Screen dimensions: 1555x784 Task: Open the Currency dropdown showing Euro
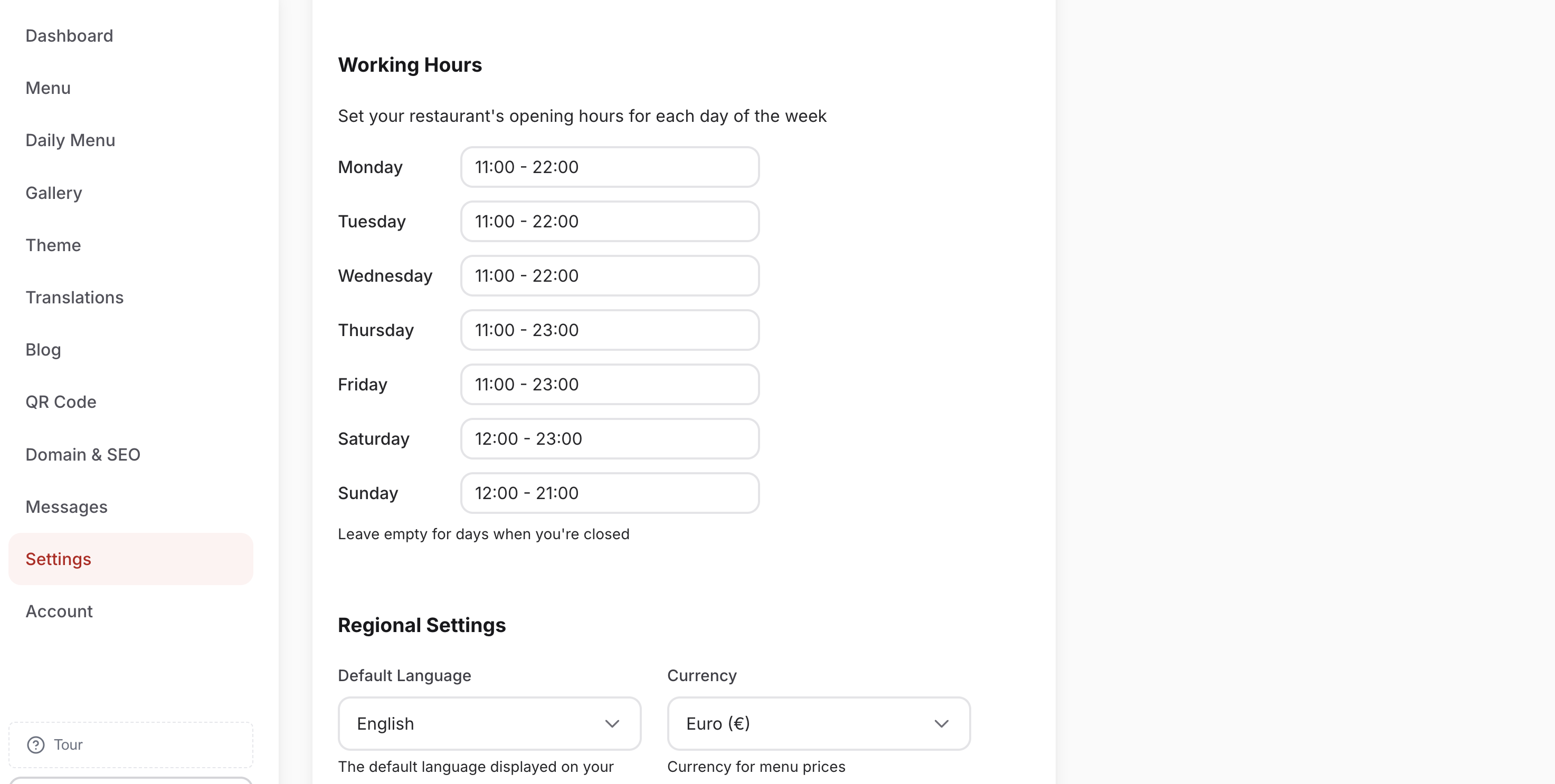point(818,724)
